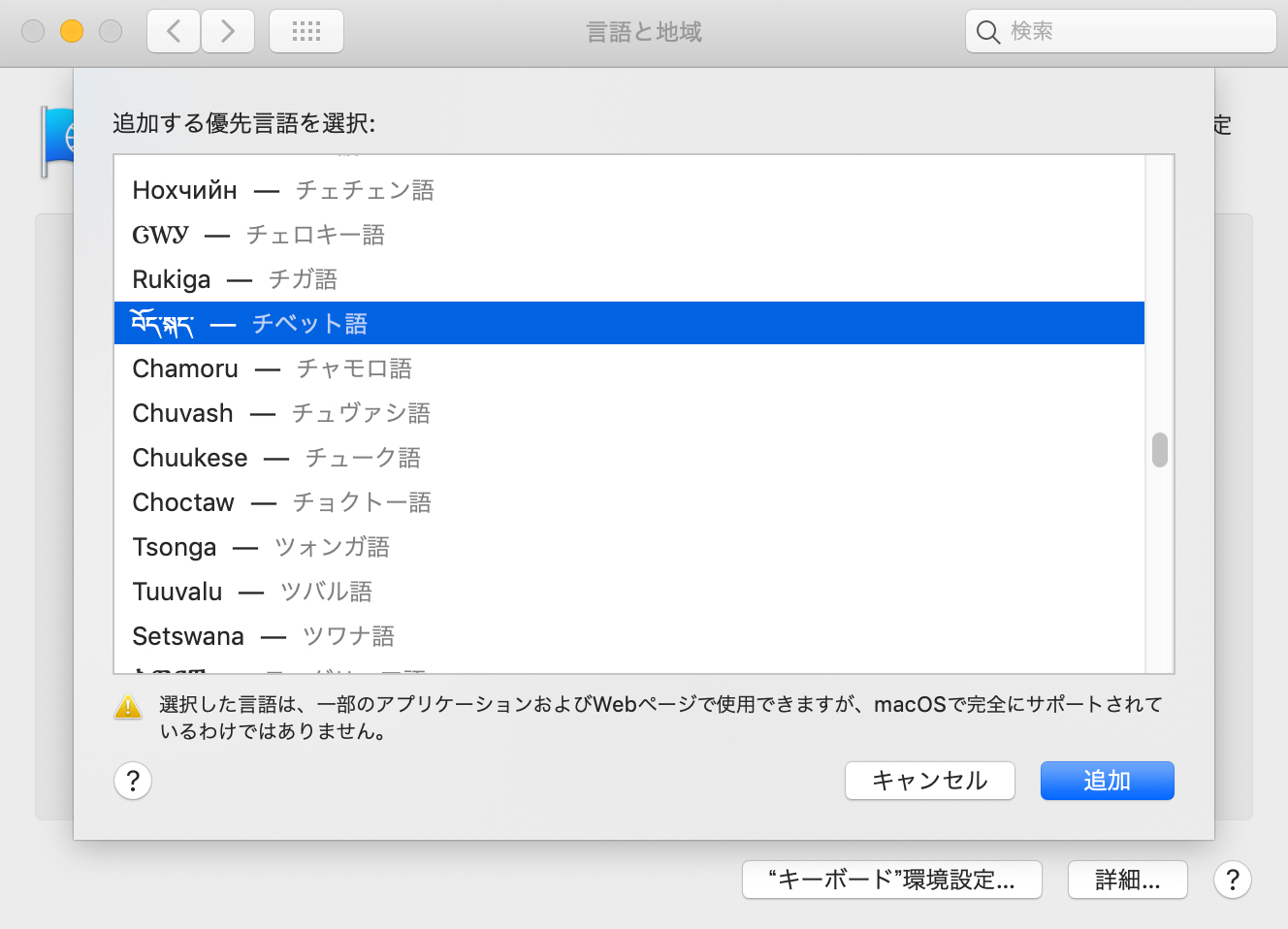Select Нохчийн チェチェン語 in list

pos(283,190)
